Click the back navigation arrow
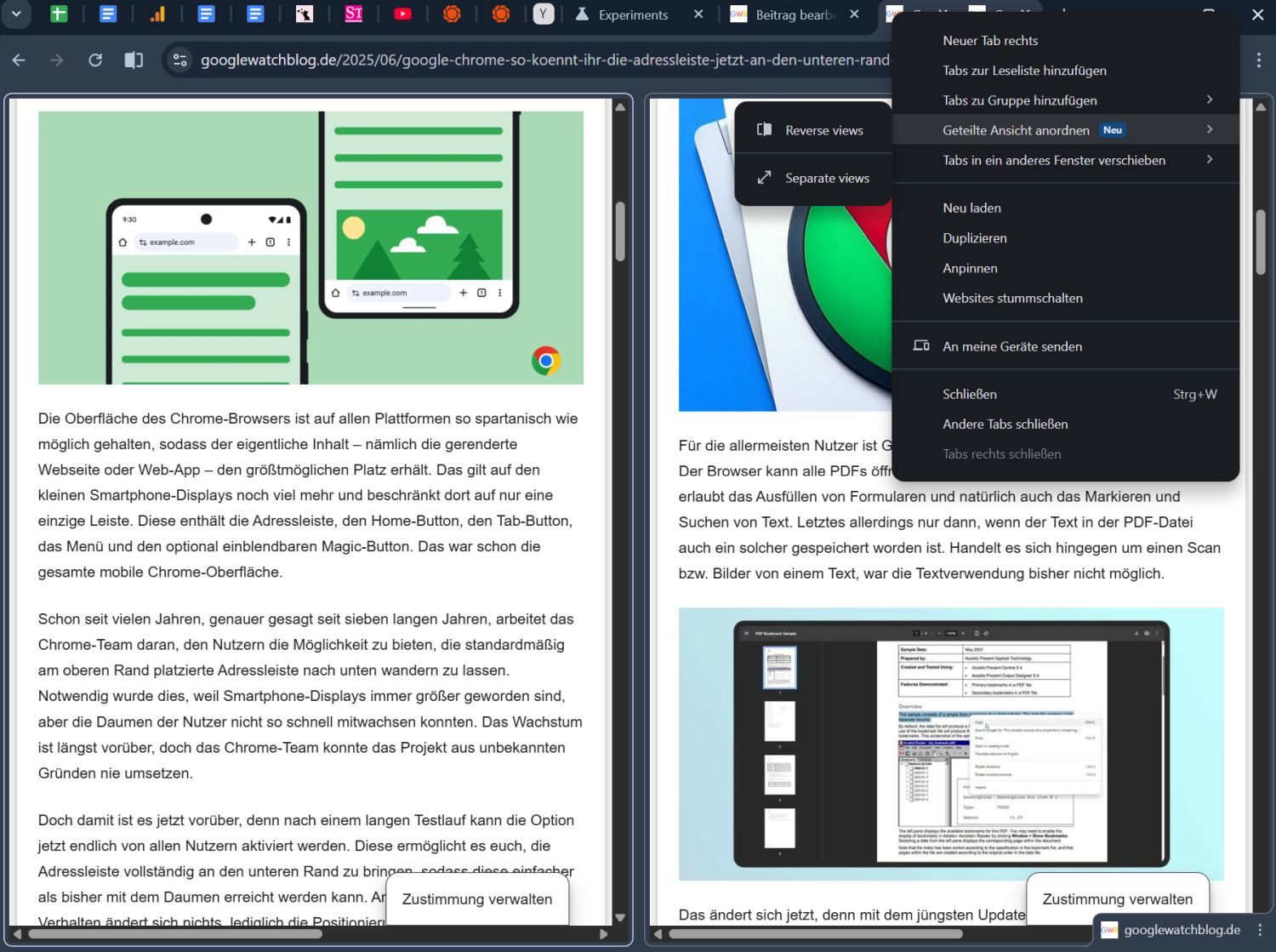 point(19,60)
